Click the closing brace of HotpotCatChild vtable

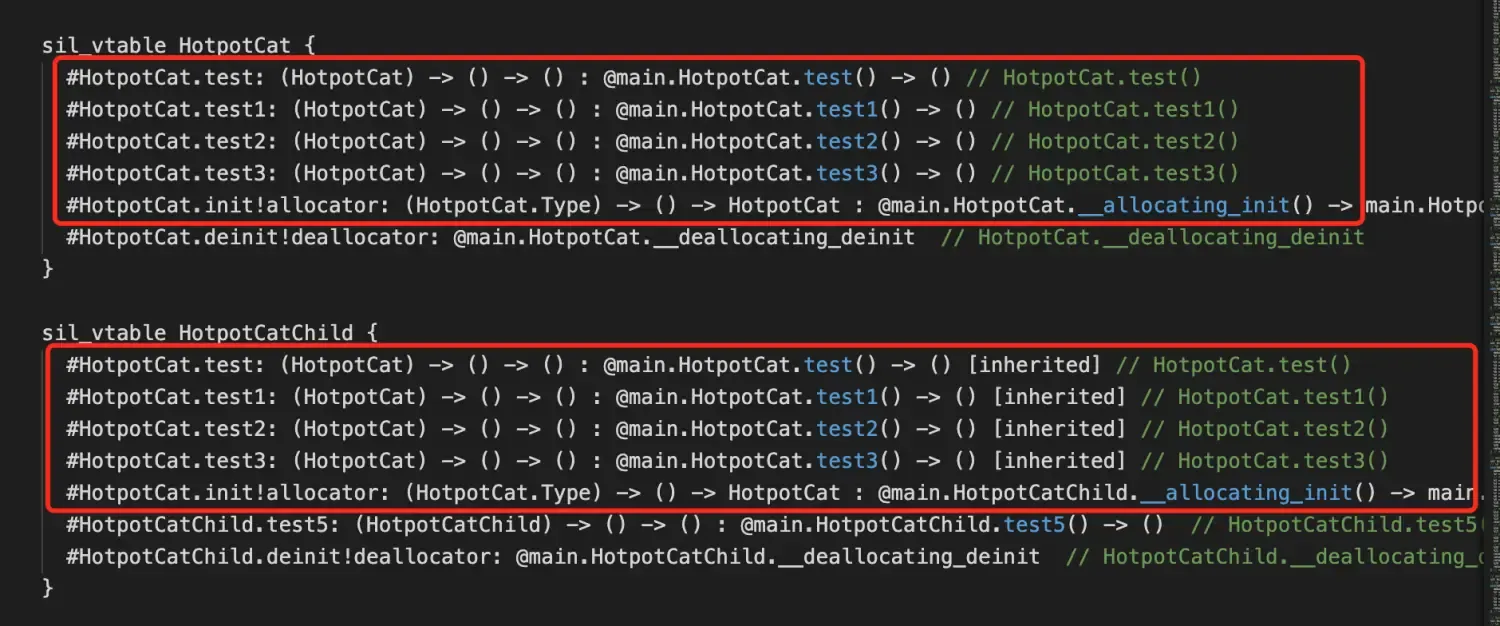click(47, 588)
